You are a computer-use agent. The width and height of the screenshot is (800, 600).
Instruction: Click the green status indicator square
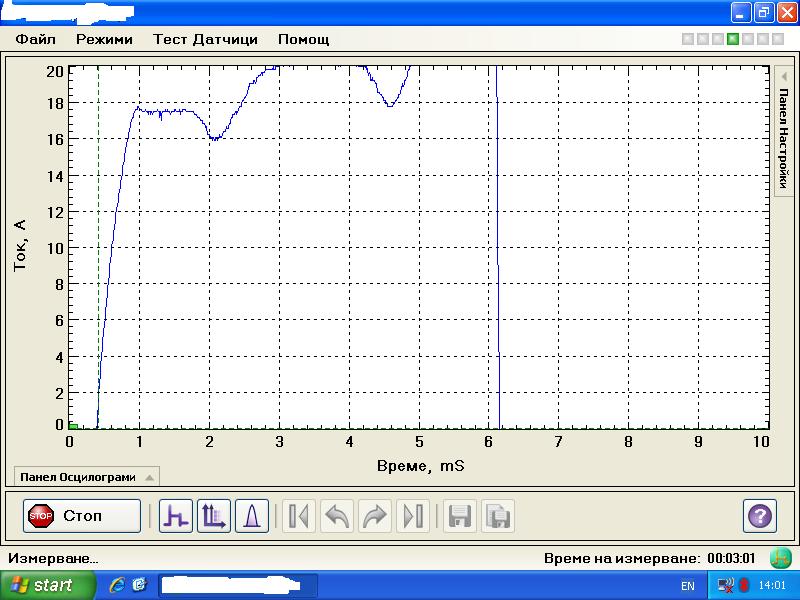733,40
